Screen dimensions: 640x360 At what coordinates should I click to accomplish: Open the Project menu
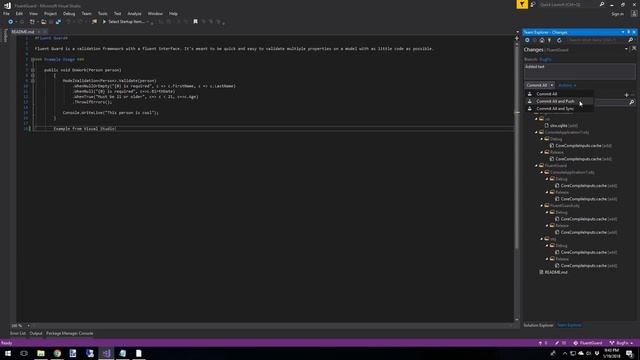(50, 13)
